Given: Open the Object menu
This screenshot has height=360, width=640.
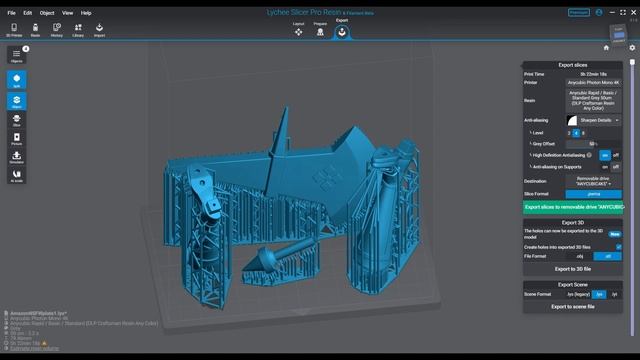Looking at the screenshot, I should point(47,13).
